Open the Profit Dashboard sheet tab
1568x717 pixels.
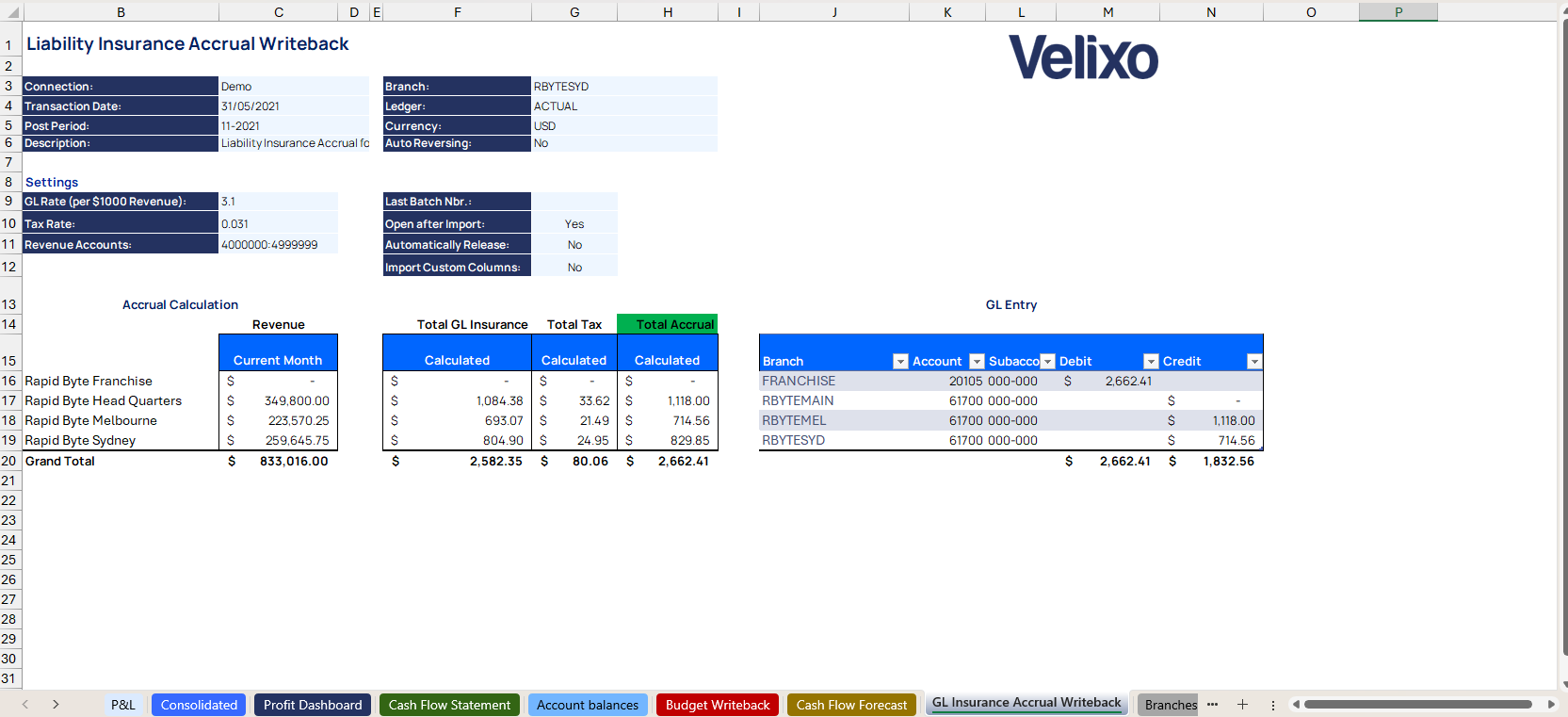(313, 705)
